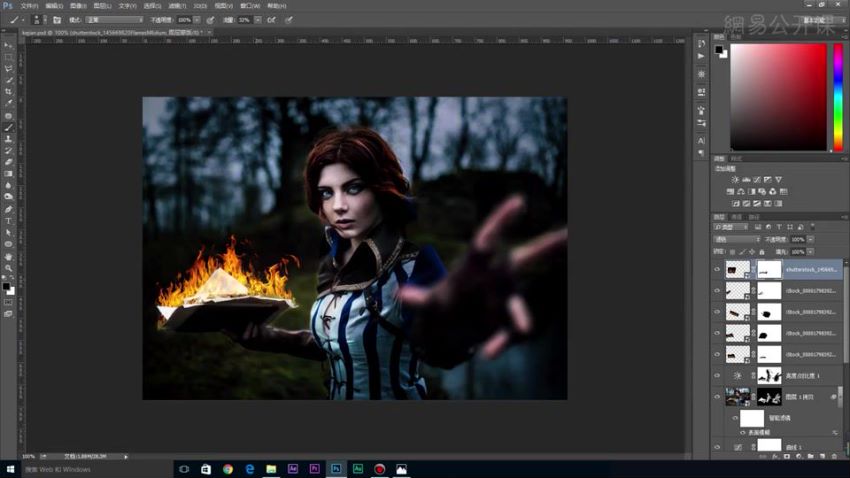
Task: Add Levels adjustment from Adjustments panel
Action: pos(746,180)
